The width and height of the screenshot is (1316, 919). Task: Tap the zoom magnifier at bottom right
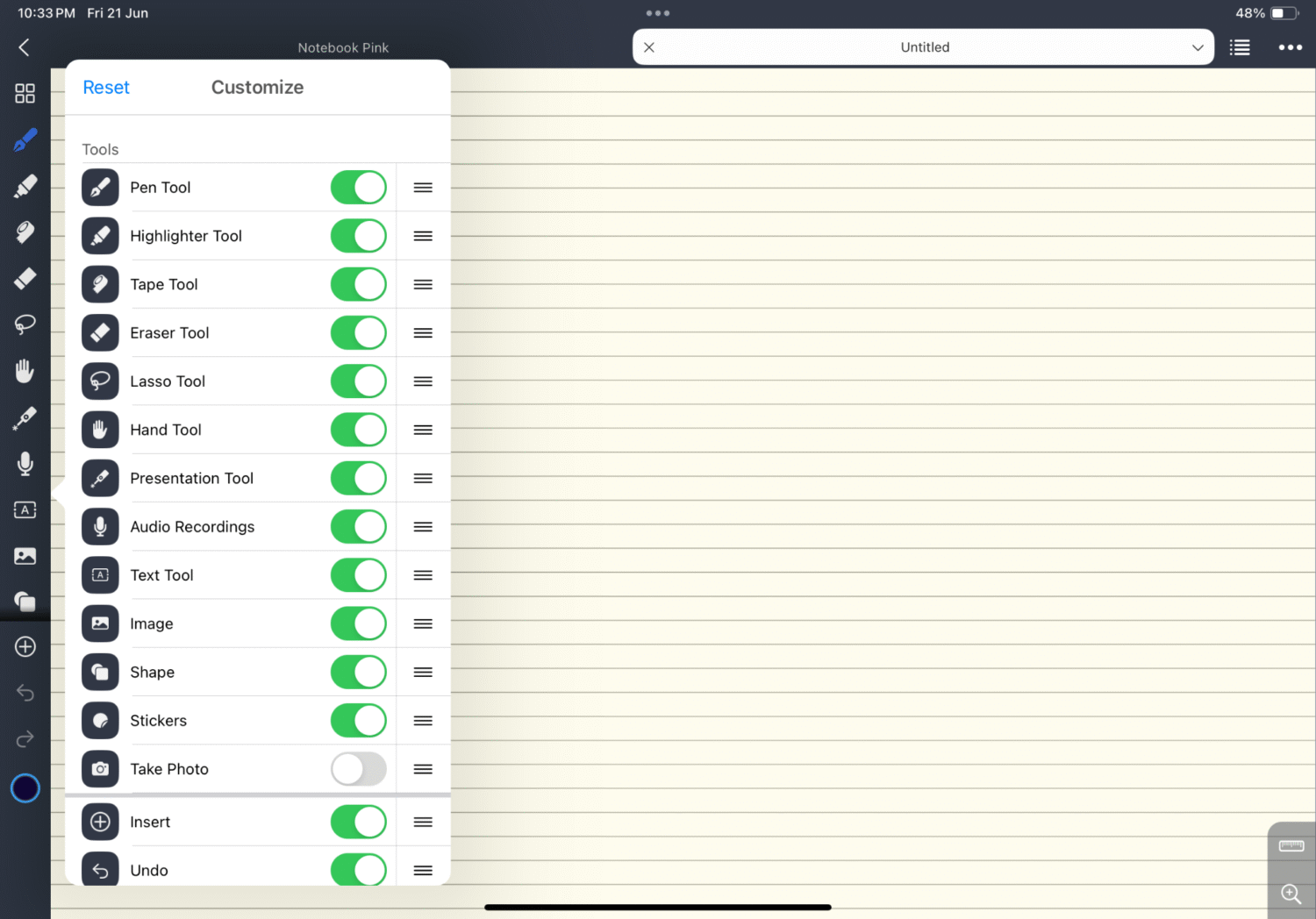[x=1290, y=894]
